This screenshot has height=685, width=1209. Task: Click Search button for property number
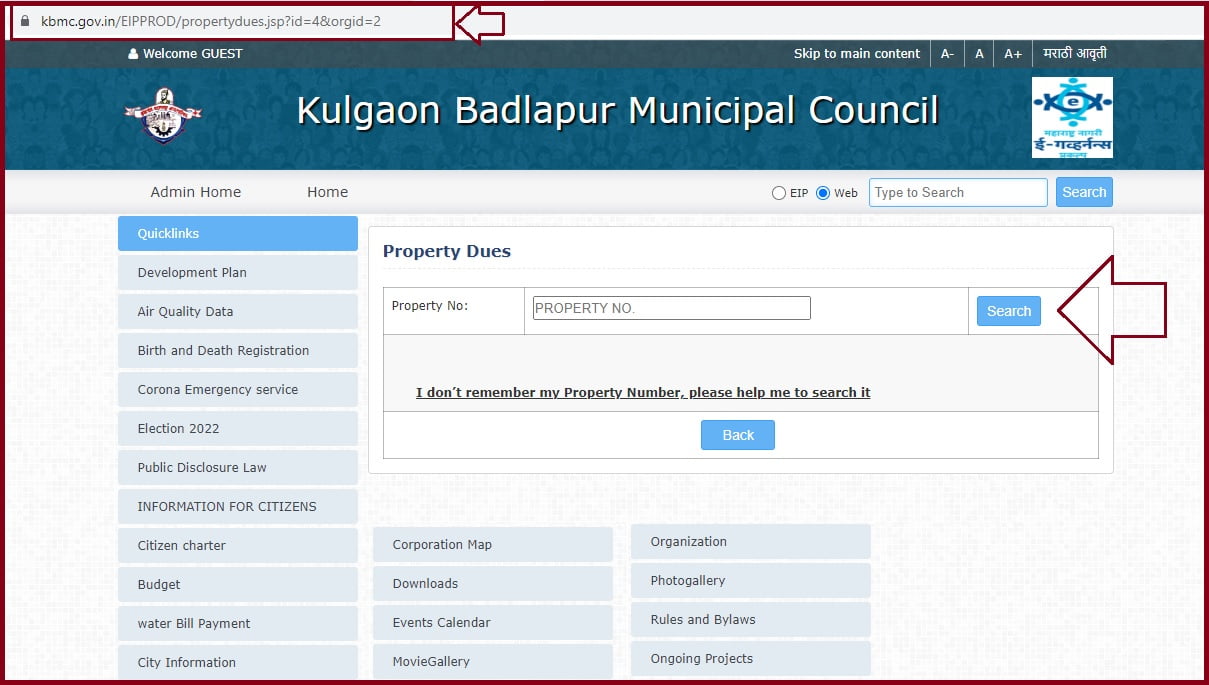point(1009,311)
